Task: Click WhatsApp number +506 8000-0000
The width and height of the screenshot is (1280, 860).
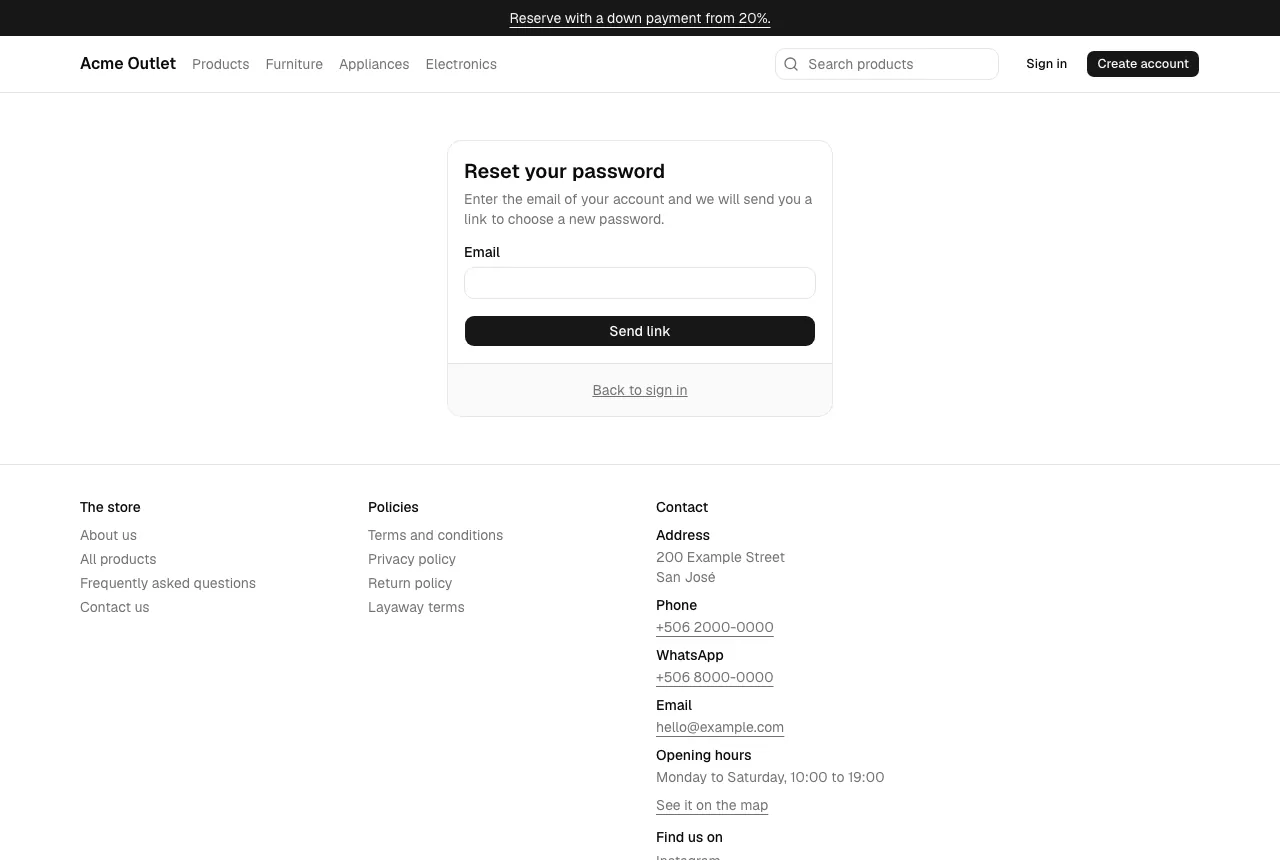Action: 715,677
